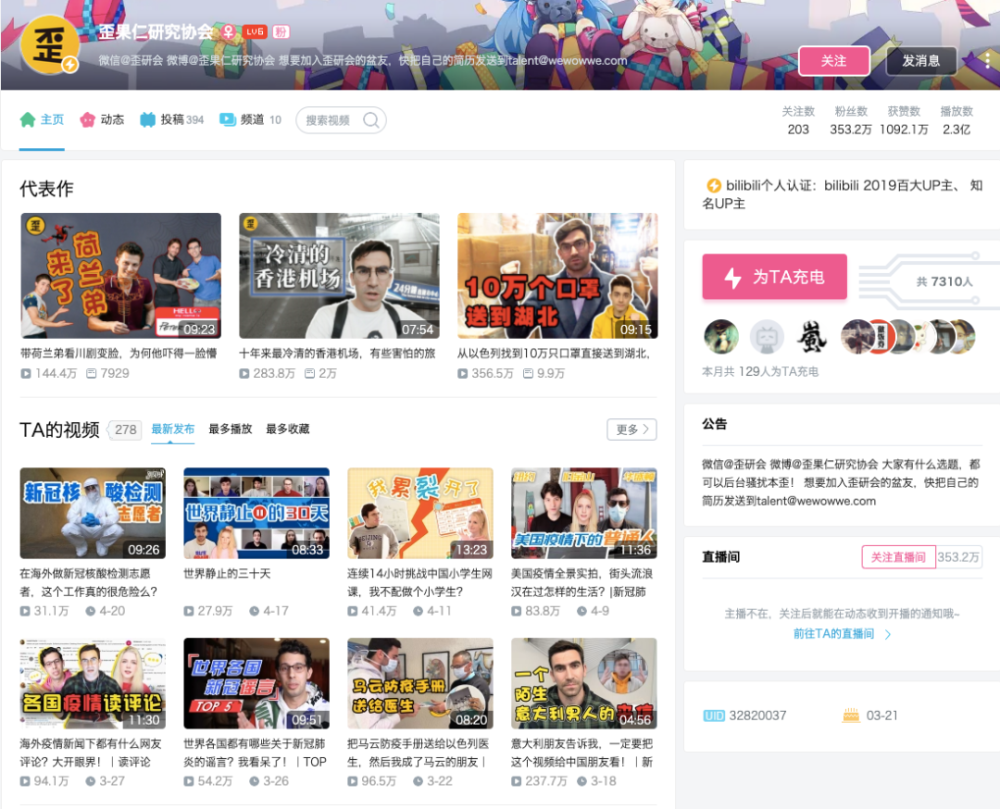
Task: Click the 获赞数 1092.1万 stat
Action: 904,120
